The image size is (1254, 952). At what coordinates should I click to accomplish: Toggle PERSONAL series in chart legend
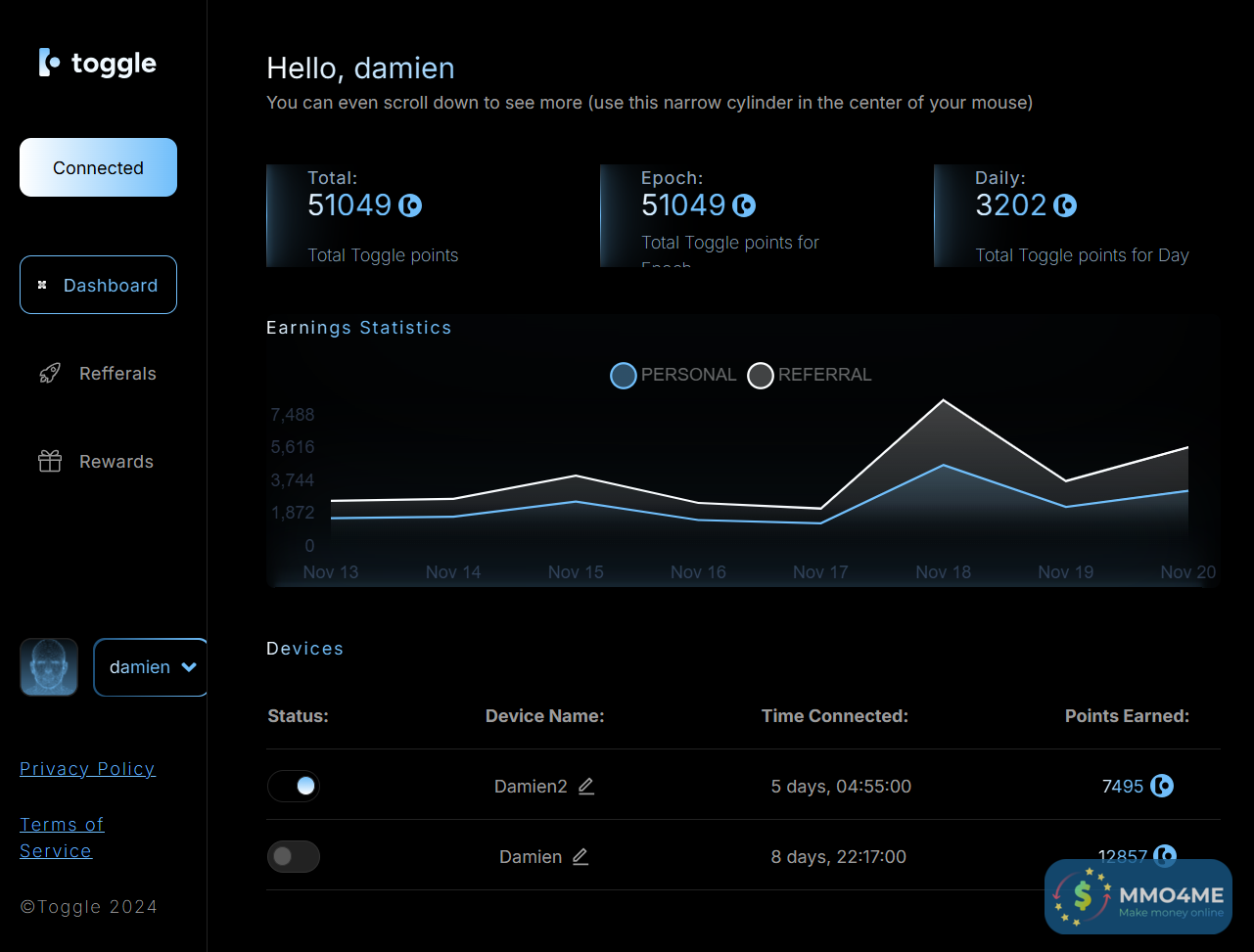[x=673, y=375]
